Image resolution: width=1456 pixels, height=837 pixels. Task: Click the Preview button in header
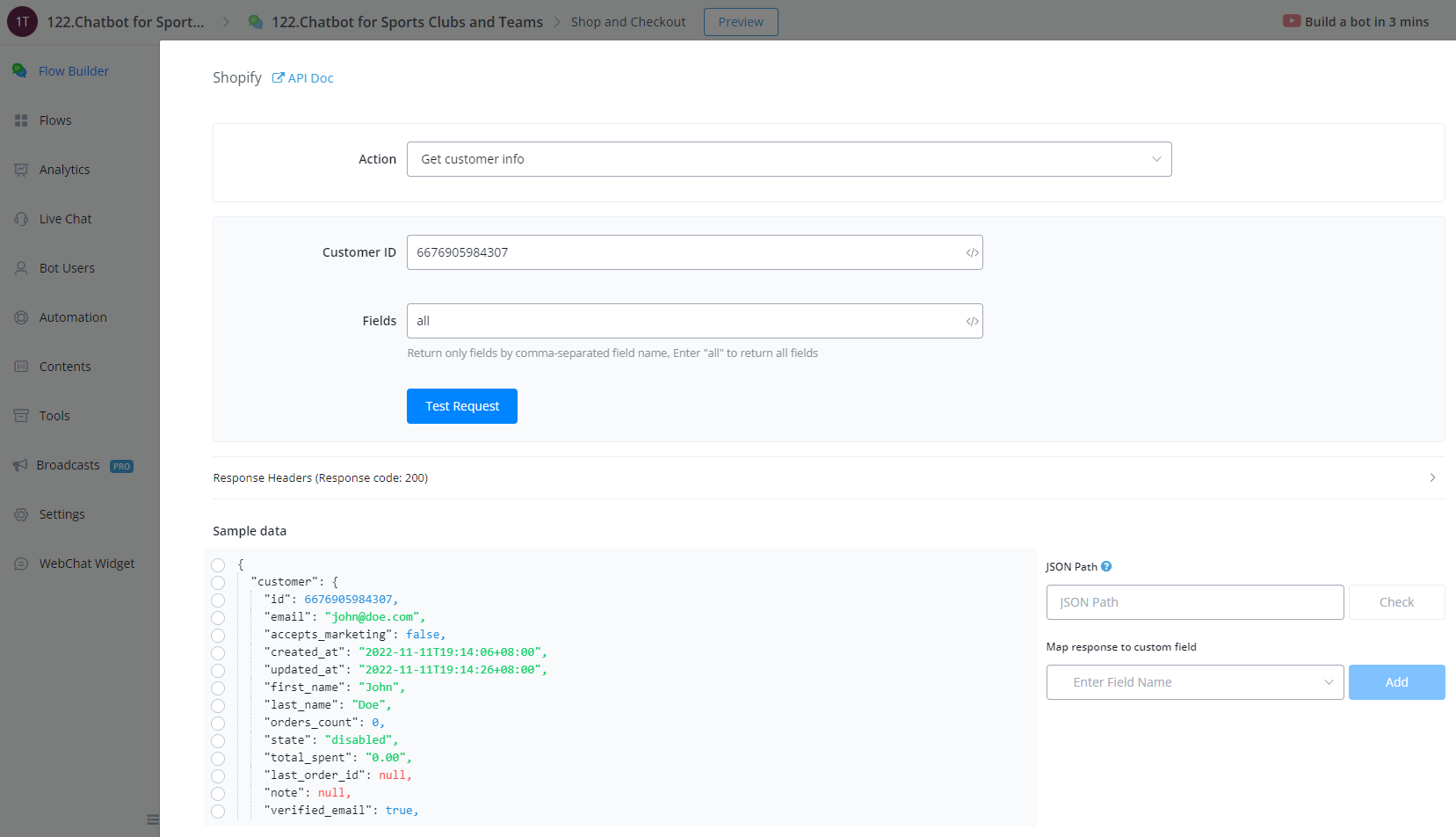pos(740,22)
